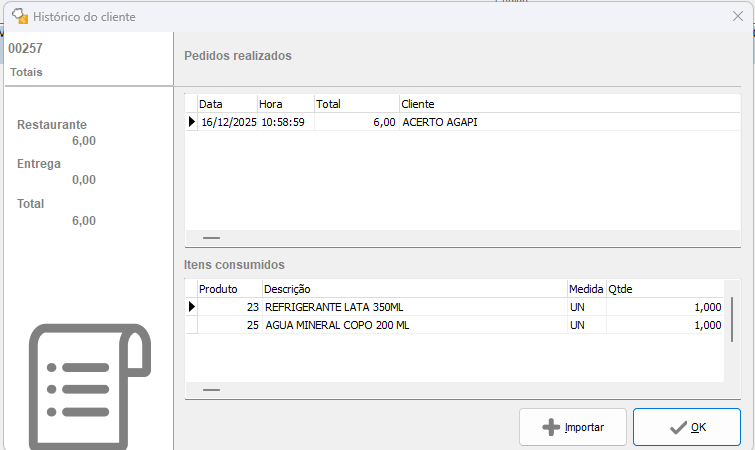Screen dimensions: 755x450
Task: Click the Total column header in orders table
Action: coord(356,104)
